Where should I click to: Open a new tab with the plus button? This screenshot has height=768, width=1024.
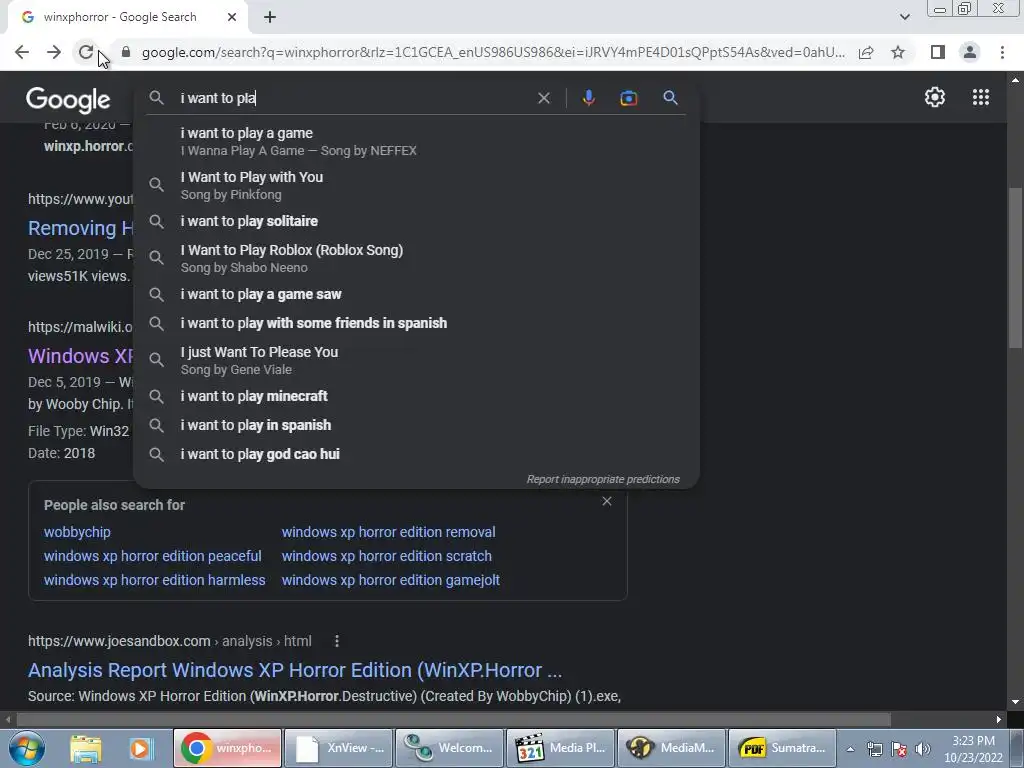[x=270, y=17]
